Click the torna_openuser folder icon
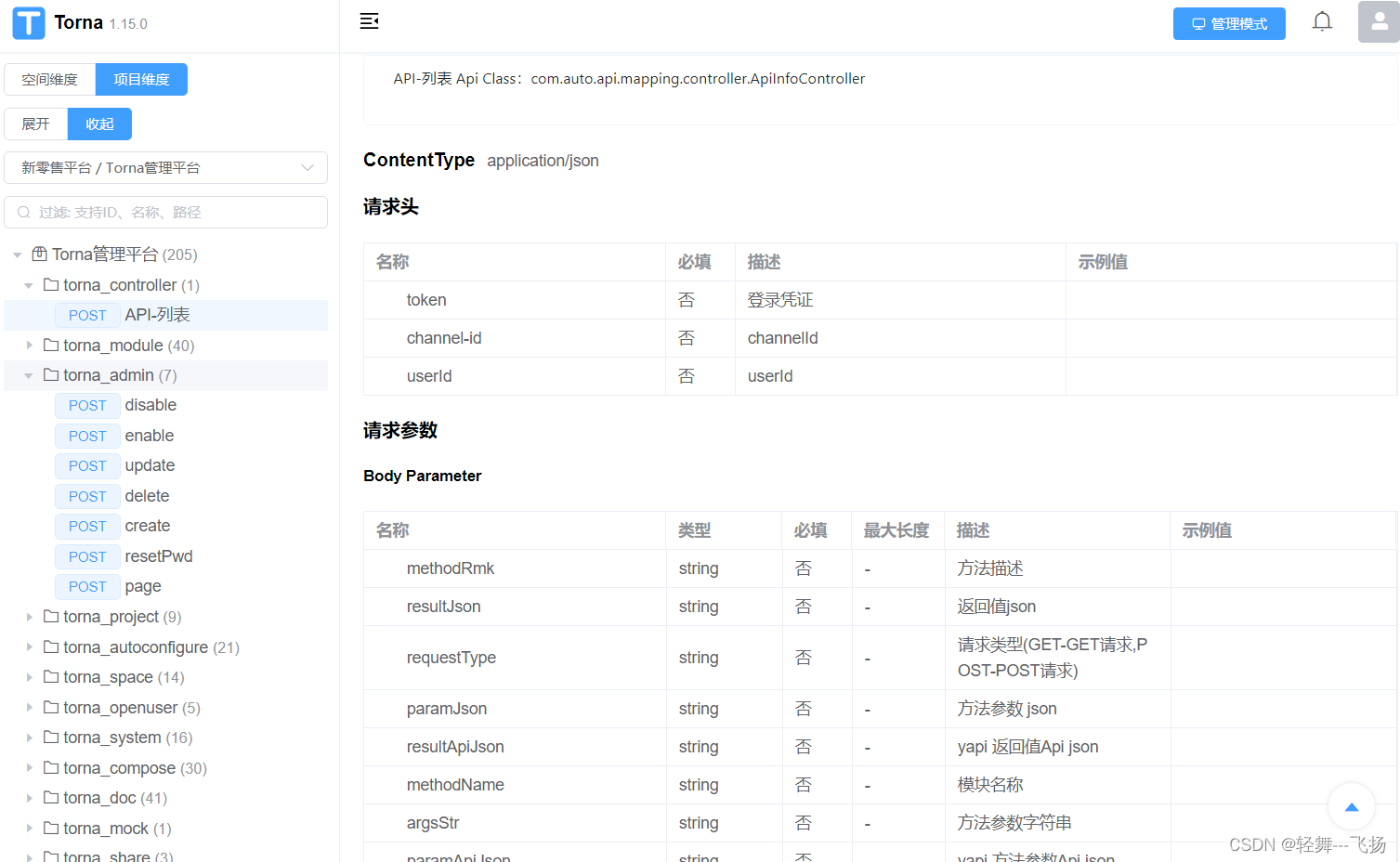The image size is (1400, 862). 51,707
